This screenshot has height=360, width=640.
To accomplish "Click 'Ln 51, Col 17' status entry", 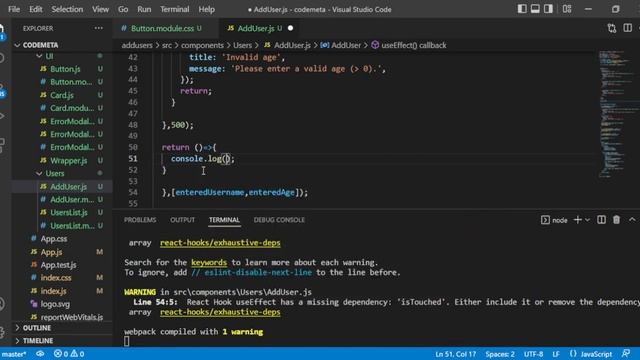I will pyautogui.click(x=456, y=354).
